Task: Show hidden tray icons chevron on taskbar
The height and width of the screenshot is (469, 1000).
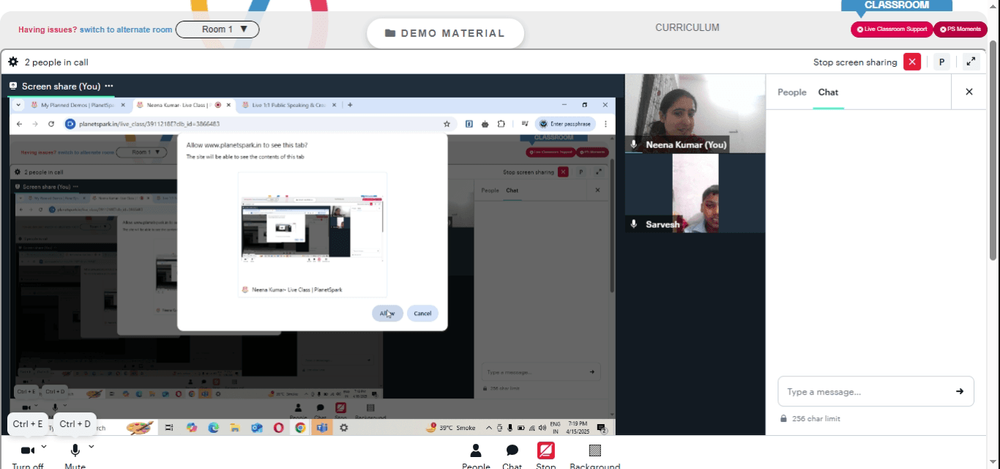Action: click(489, 428)
